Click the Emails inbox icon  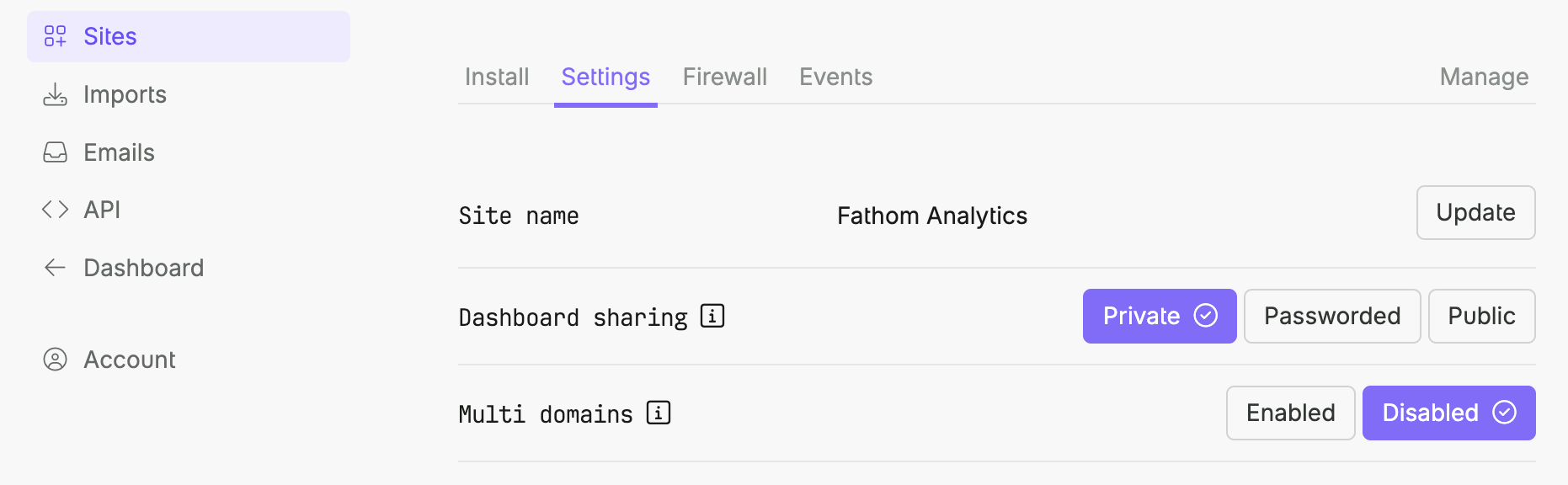(55, 152)
